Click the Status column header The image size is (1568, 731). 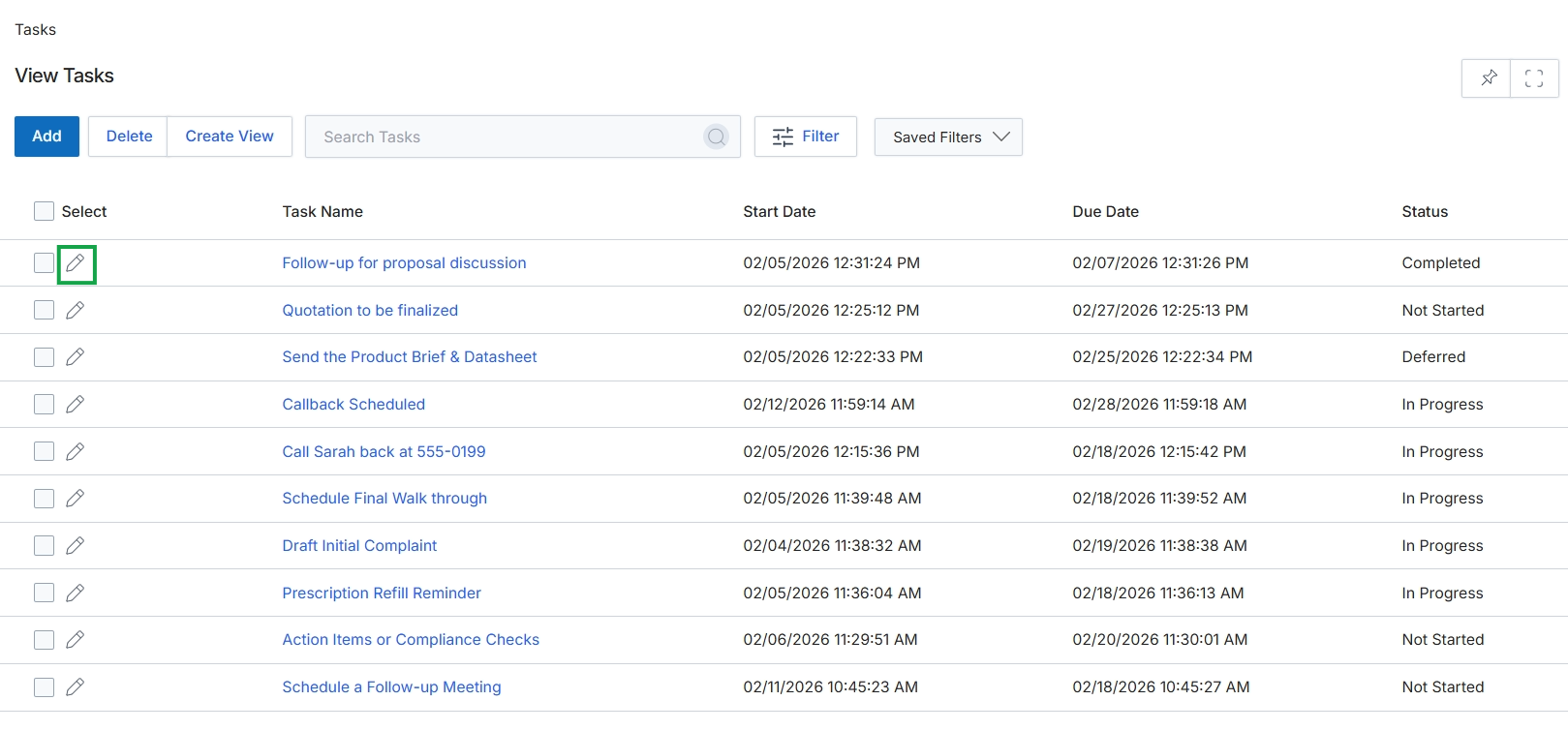click(1425, 211)
